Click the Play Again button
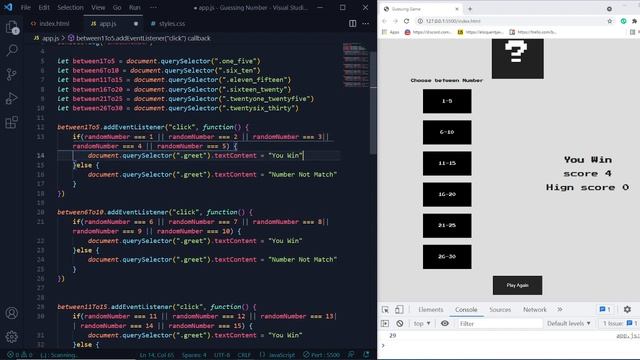640x360 pixels. coord(518,285)
